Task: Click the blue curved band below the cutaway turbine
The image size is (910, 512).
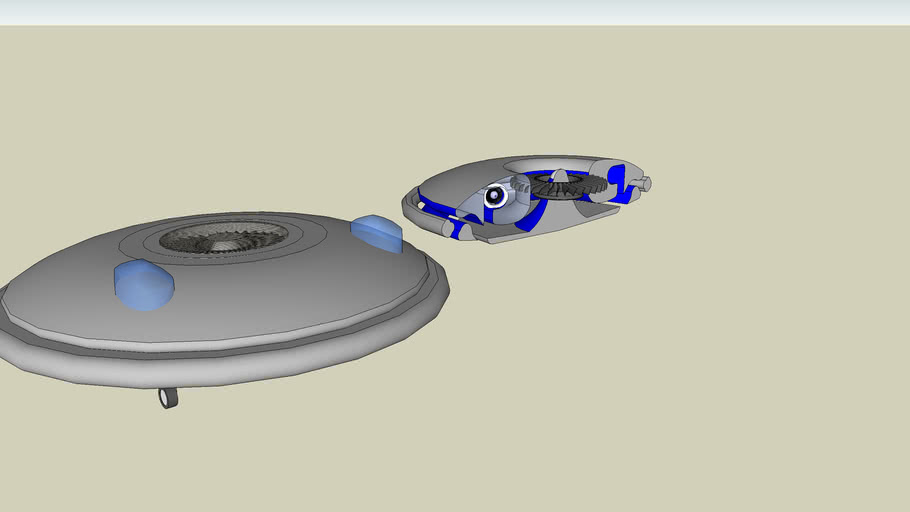Action: 531,217
